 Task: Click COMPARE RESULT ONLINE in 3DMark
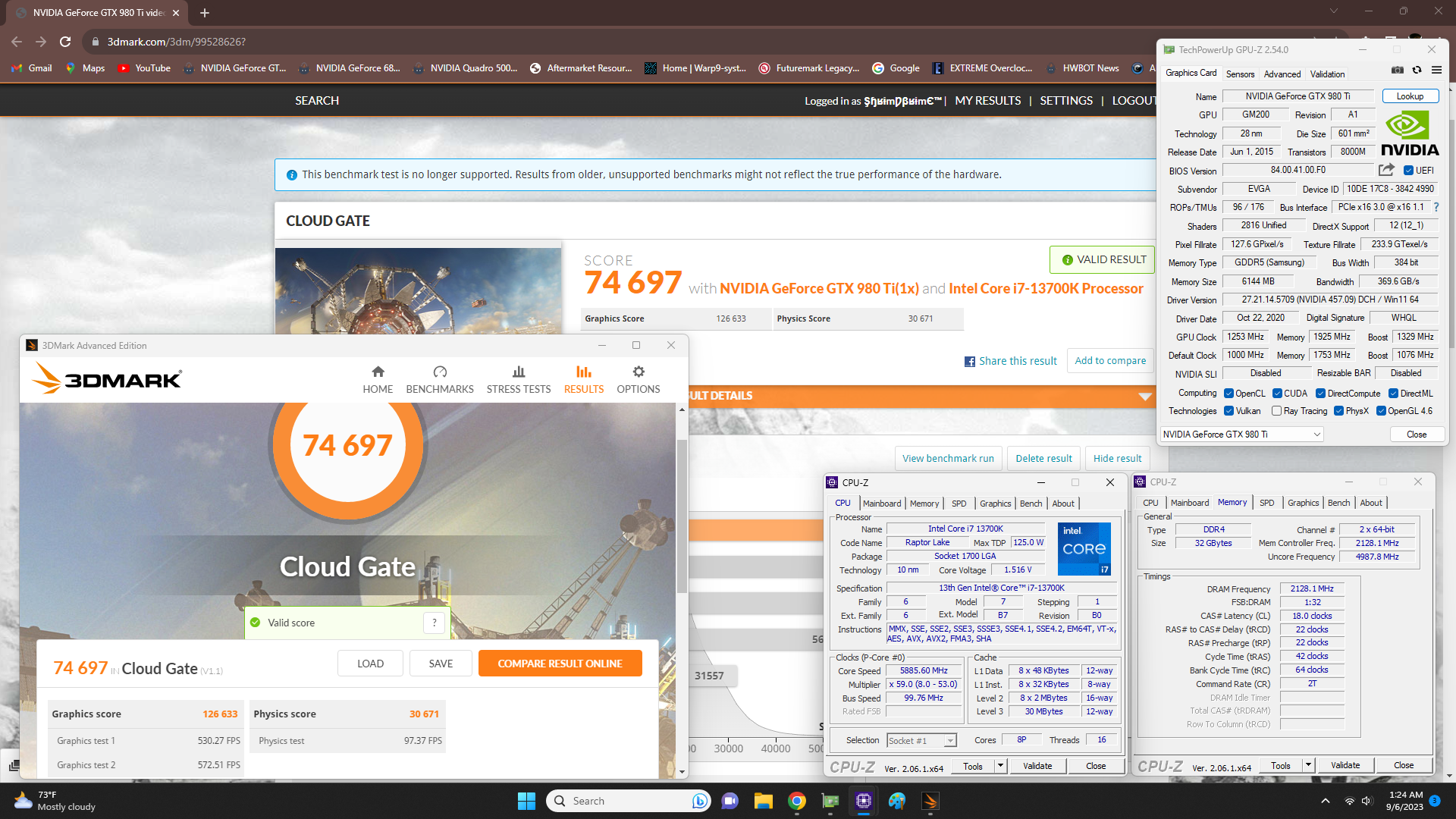tap(560, 664)
